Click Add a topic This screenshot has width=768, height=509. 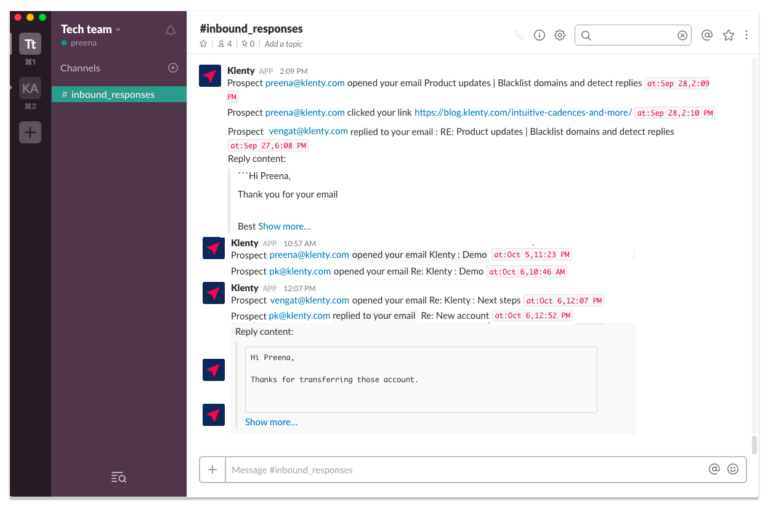(x=283, y=44)
